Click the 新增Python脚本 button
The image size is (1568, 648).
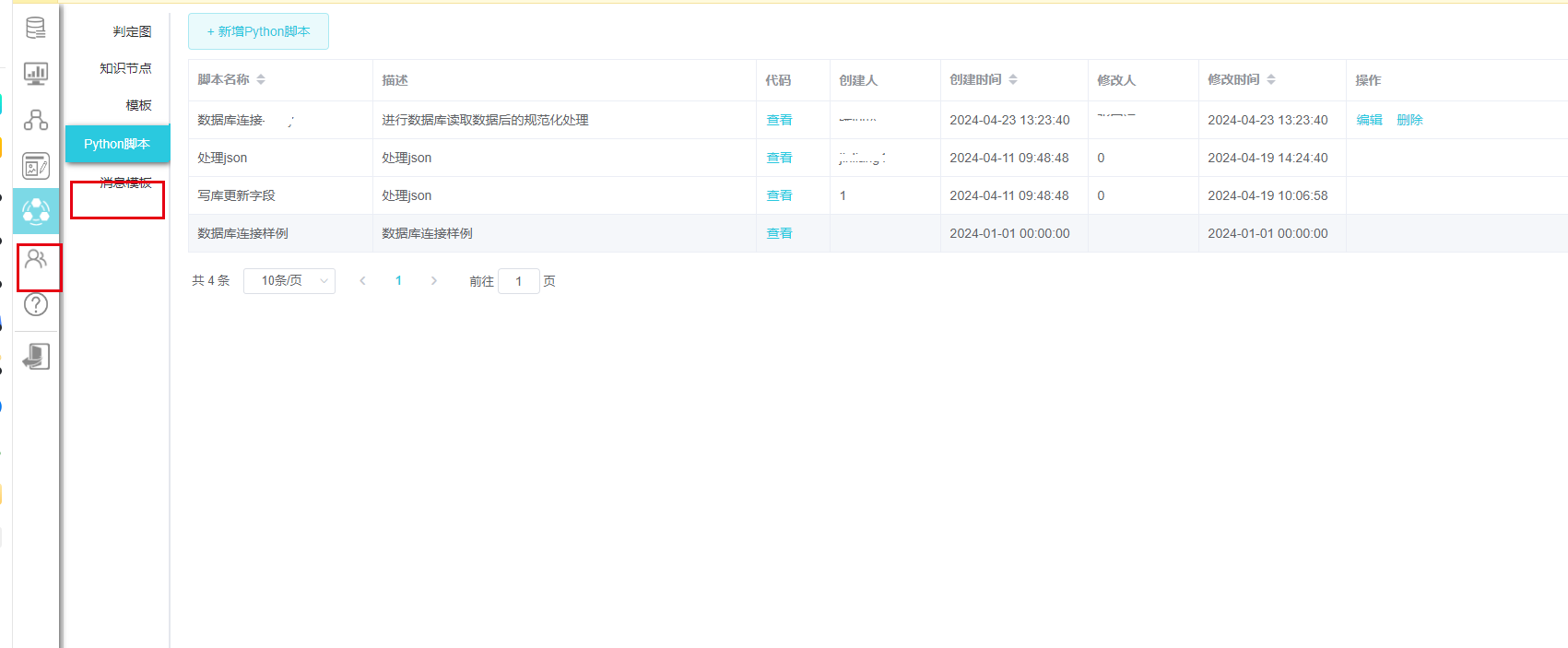tap(258, 31)
